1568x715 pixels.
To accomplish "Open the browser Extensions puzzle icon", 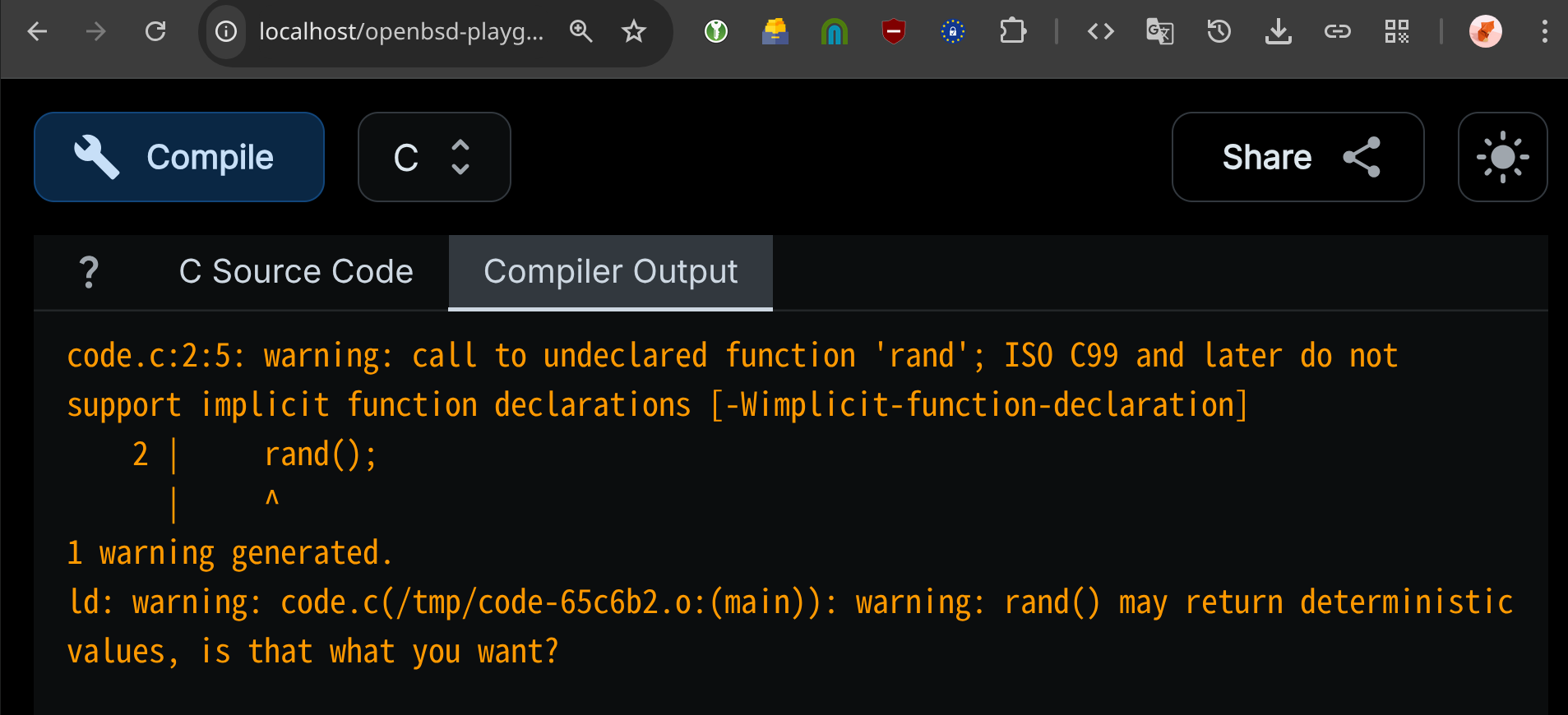I will coord(1012,32).
